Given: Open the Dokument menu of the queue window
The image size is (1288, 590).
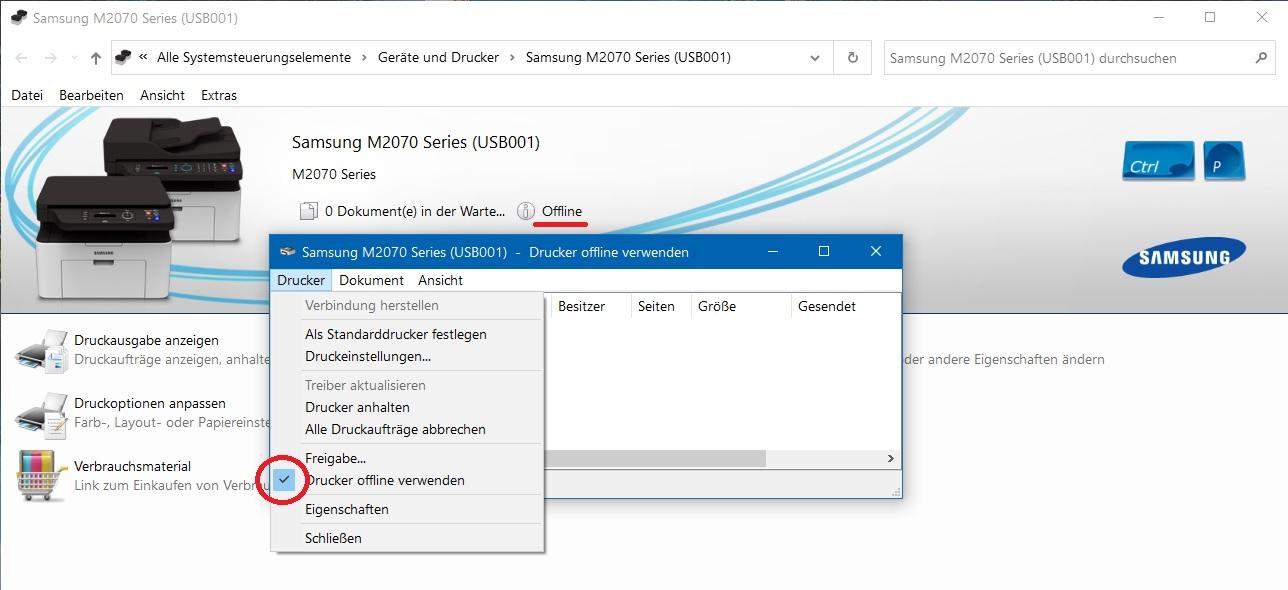Looking at the screenshot, I should (371, 280).
